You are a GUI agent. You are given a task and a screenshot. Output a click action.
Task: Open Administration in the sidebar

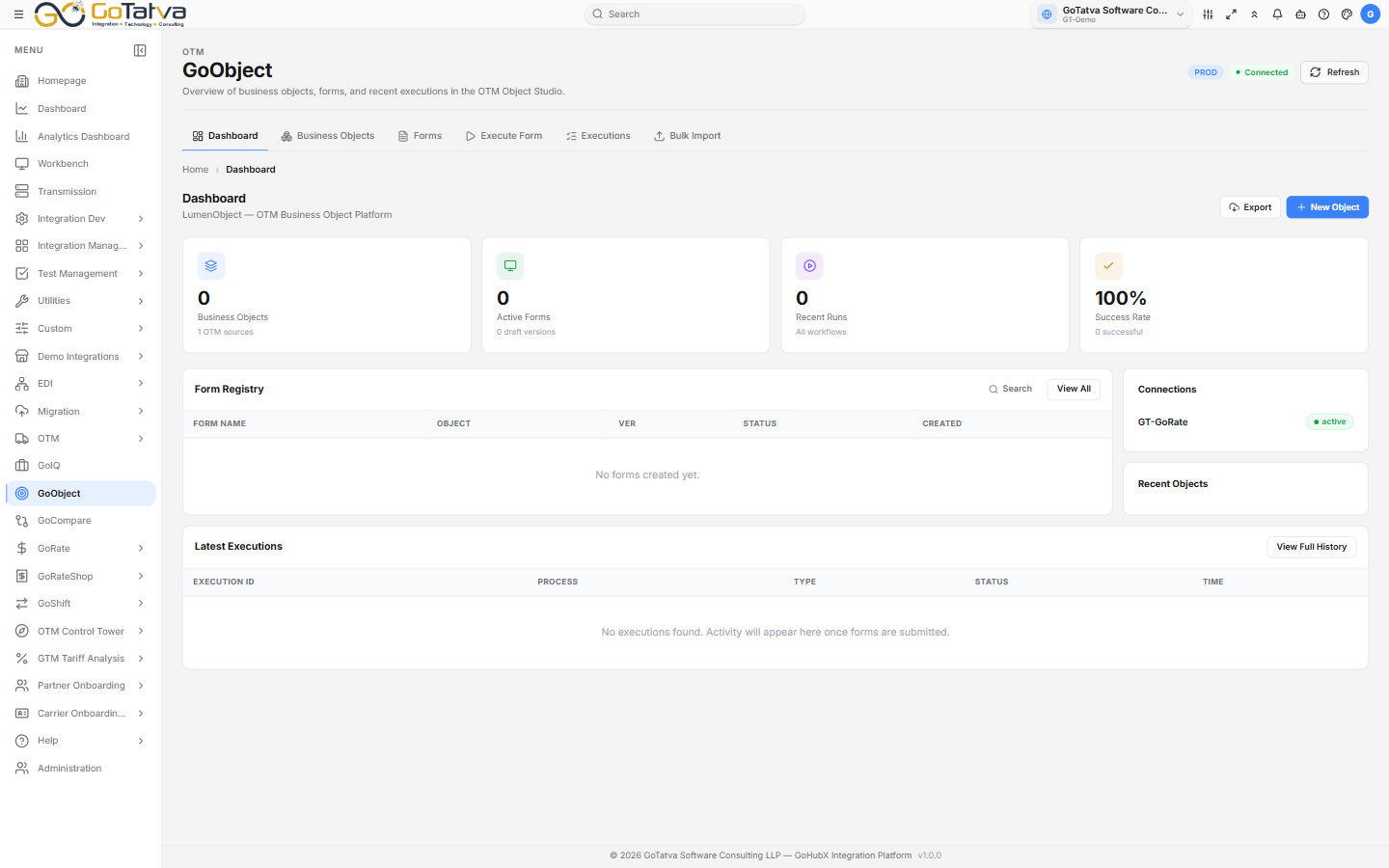point(80,769)
